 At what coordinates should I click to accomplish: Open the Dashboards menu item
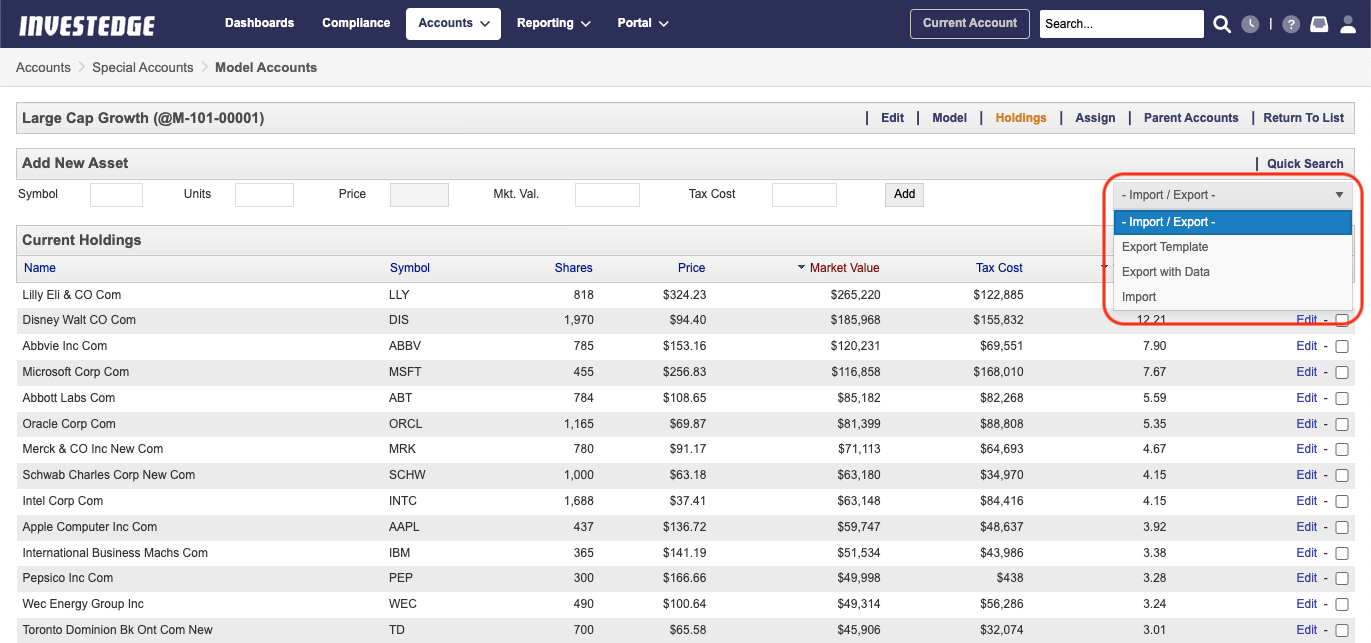click(x=259, y=23)
